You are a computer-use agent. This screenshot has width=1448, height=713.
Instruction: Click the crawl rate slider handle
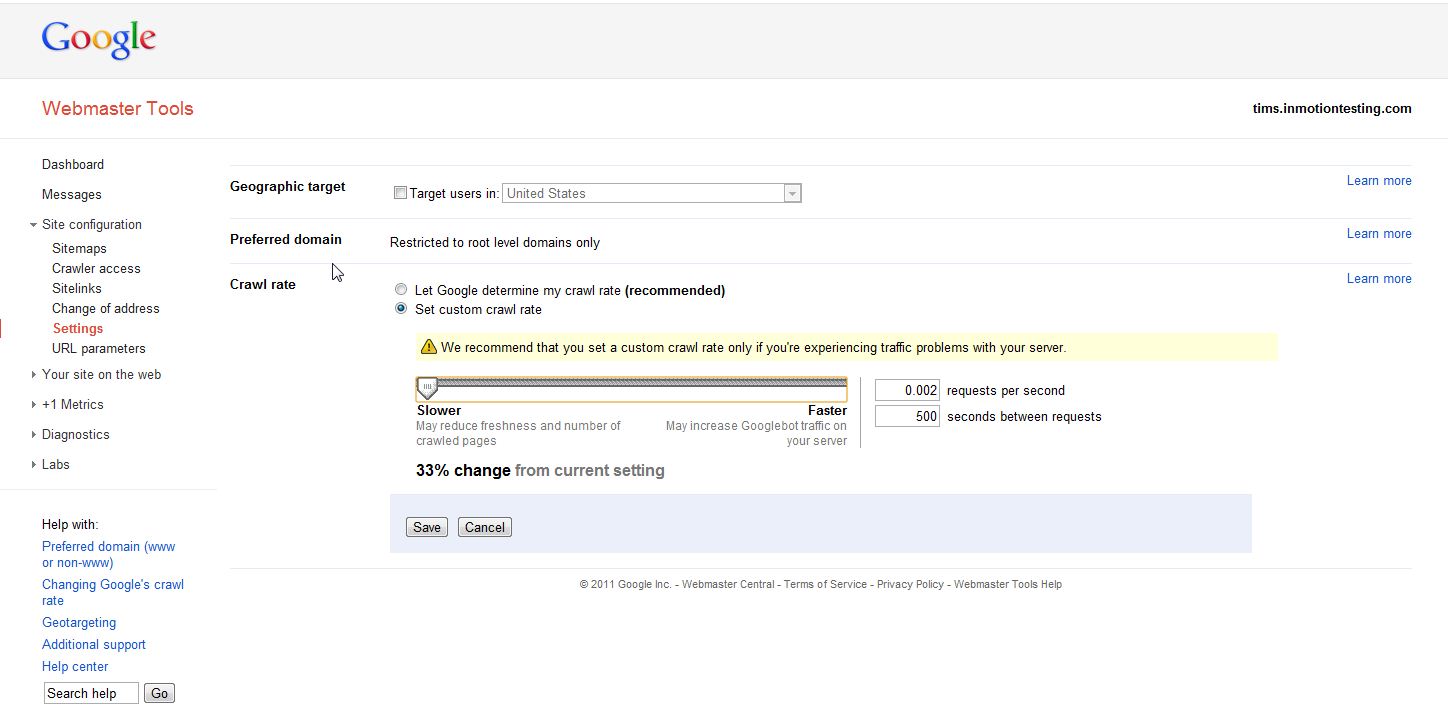pos(427,388)
